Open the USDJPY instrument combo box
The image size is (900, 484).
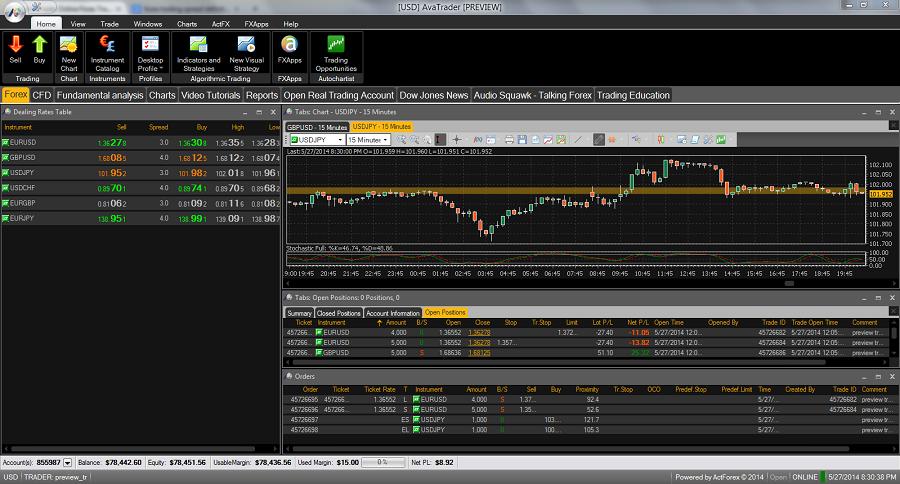[x=317, y=140]
